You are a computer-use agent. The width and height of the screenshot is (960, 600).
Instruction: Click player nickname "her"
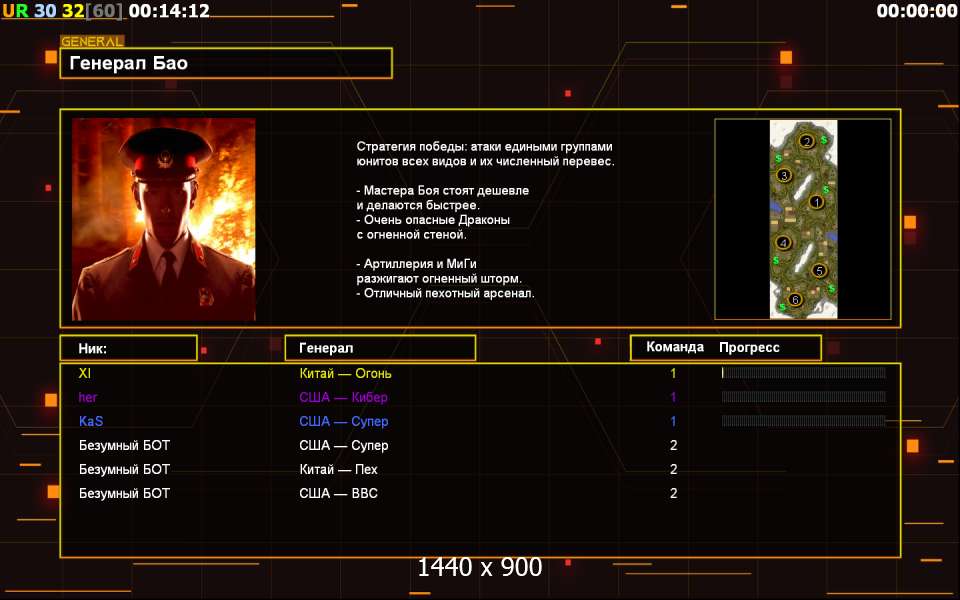88,397
